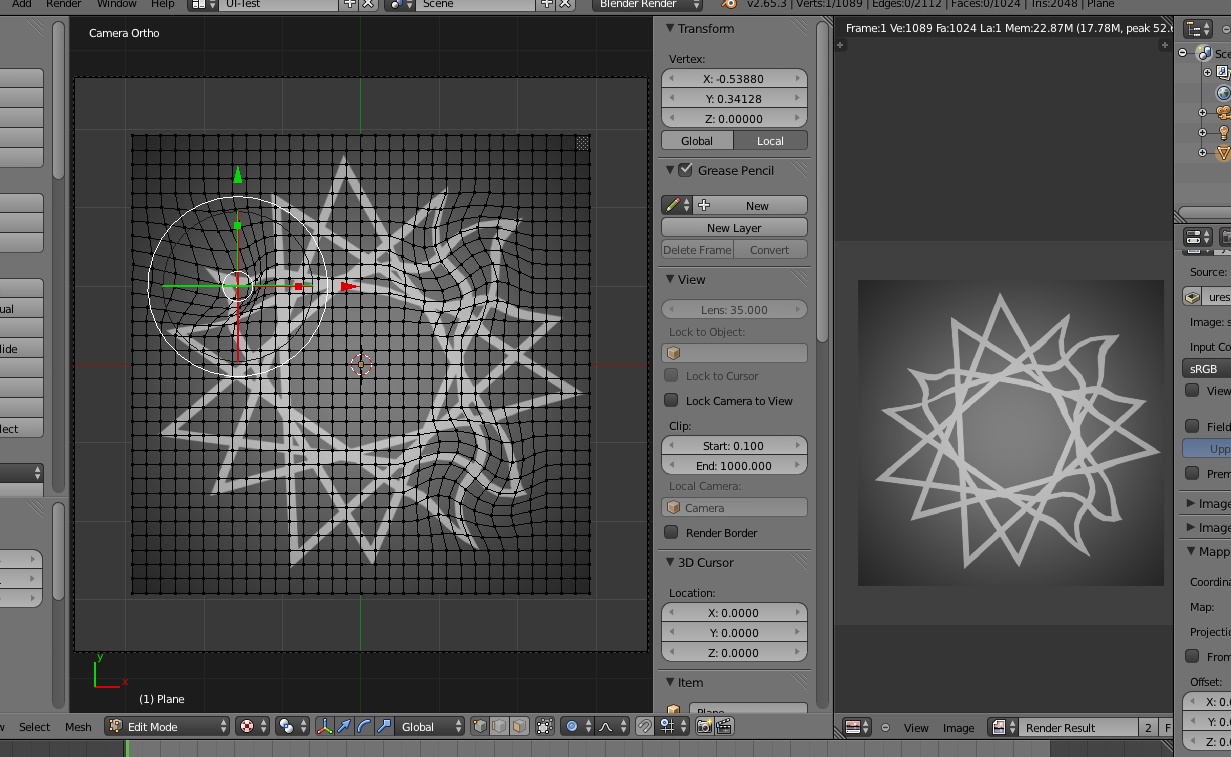Switch to edge select mode
1231x757 pixels.
[x=499, y=727]
